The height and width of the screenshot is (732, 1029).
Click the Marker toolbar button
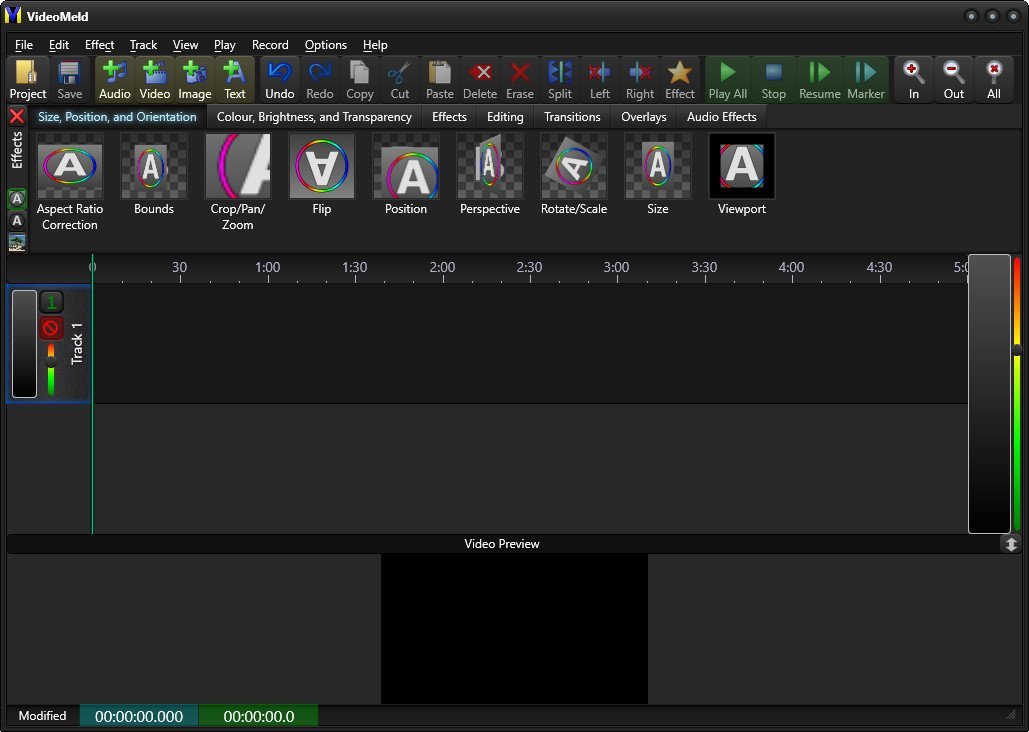point(865,80)
